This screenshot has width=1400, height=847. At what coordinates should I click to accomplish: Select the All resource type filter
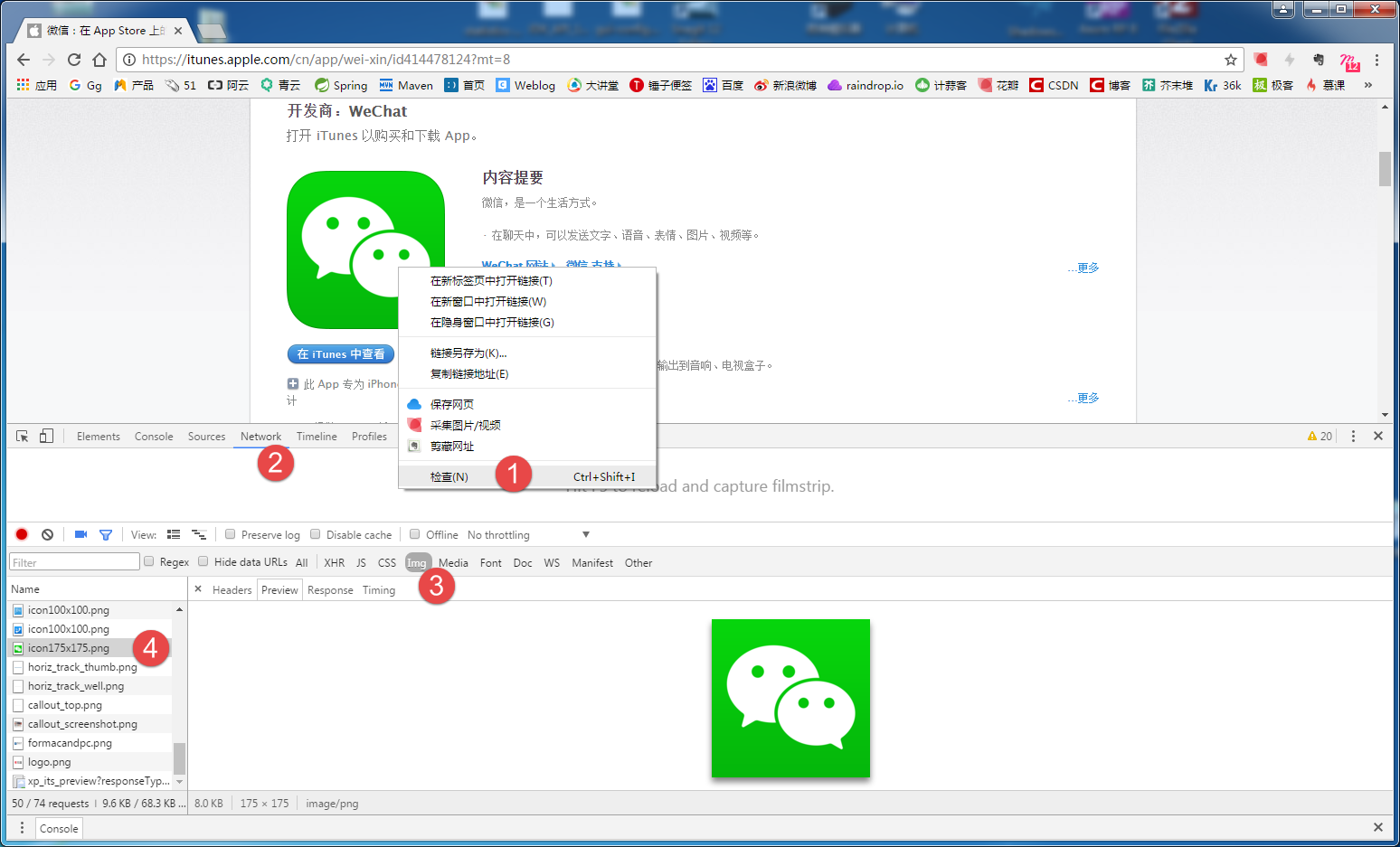coord(302,562)
